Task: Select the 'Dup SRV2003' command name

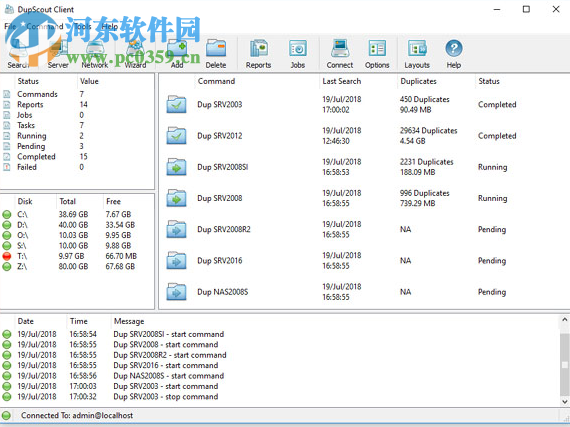Action: point(220,105)
